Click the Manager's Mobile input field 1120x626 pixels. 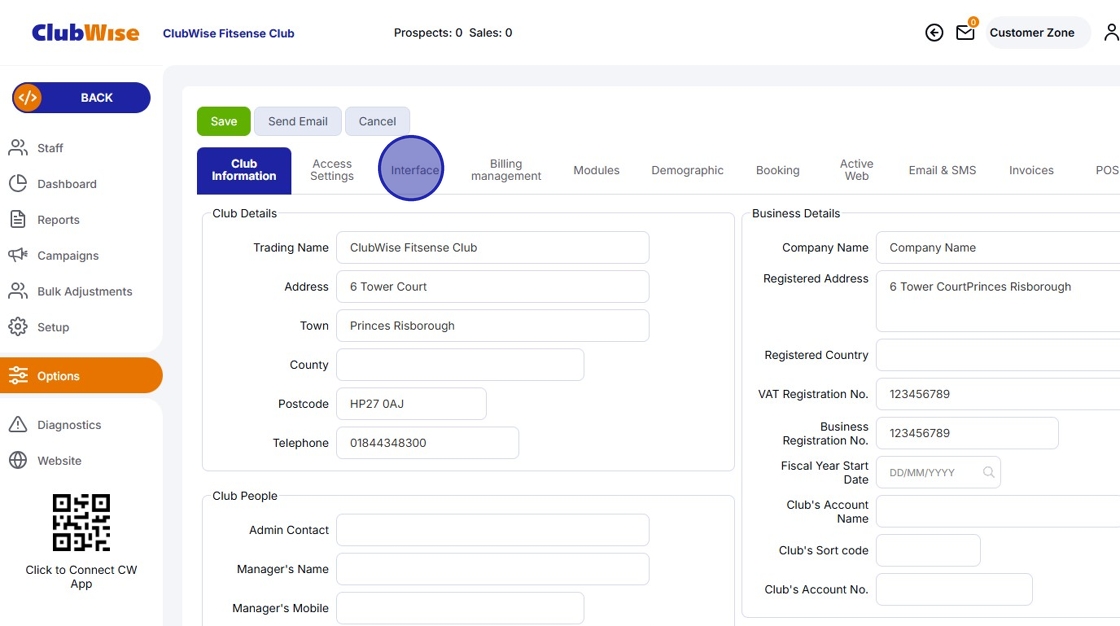(x=460, y=608)
